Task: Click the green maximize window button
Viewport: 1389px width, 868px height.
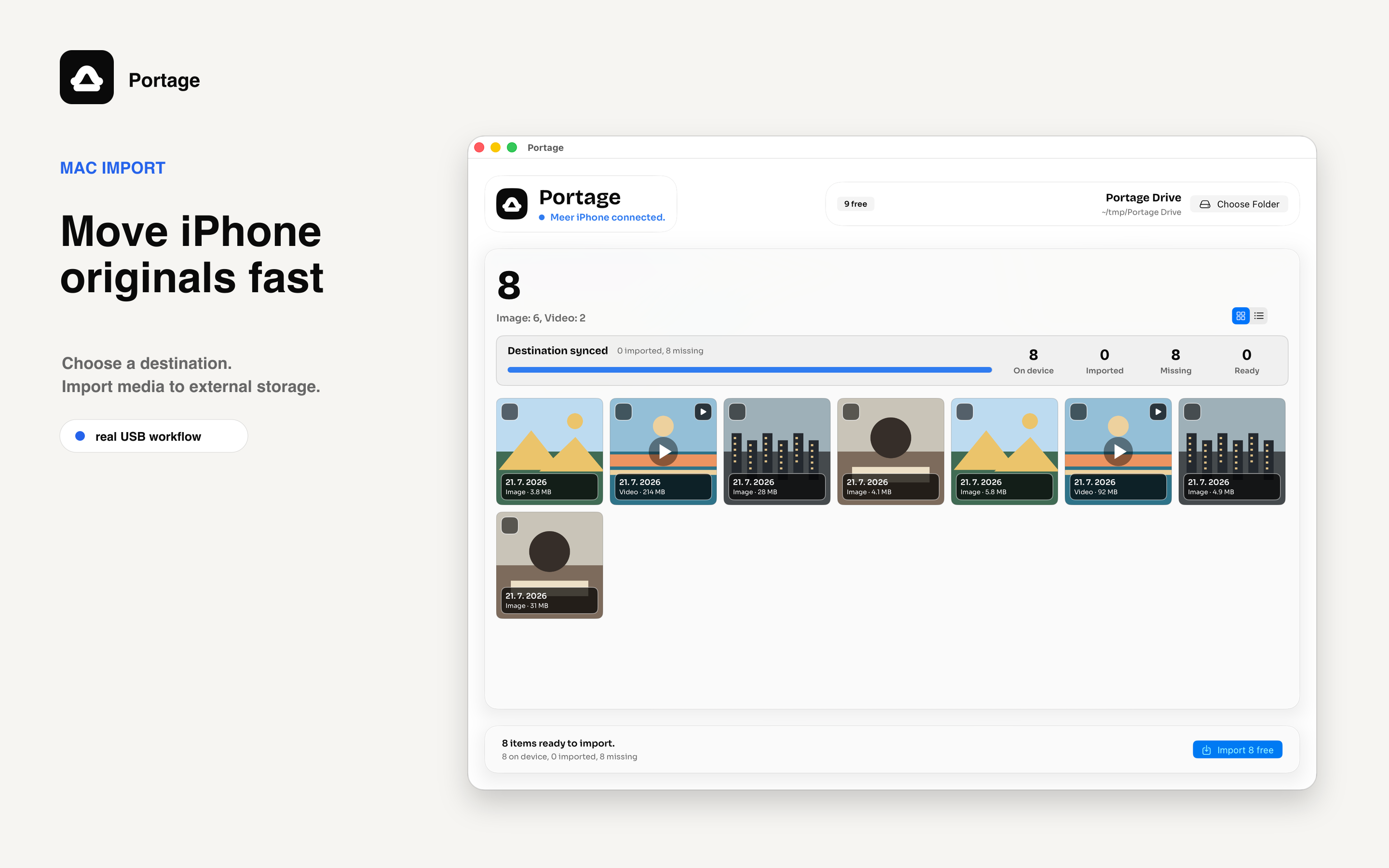Action: pos(512,148)
